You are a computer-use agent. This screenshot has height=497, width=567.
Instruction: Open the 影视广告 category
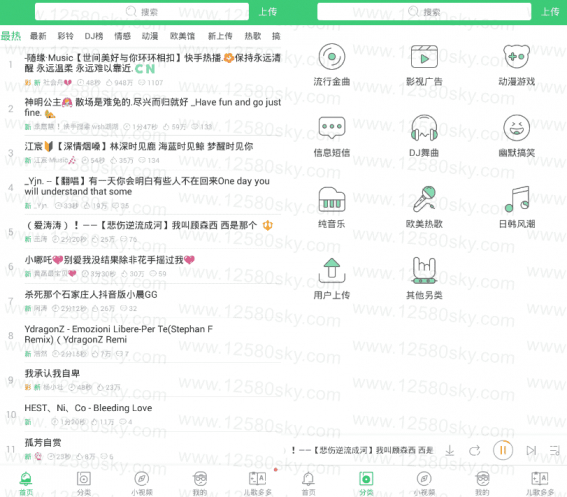[x=424, y=64]
